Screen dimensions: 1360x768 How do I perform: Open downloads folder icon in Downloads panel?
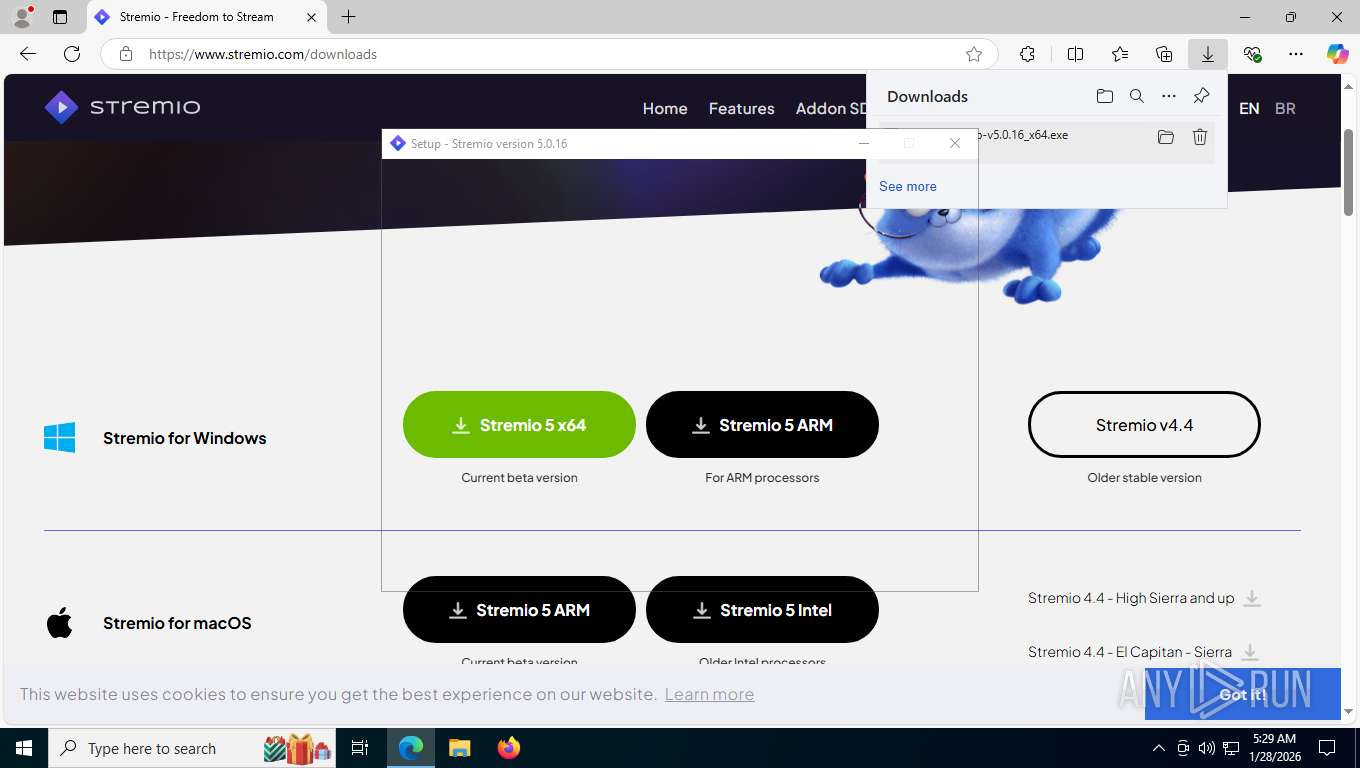[x=1104, y=96]
